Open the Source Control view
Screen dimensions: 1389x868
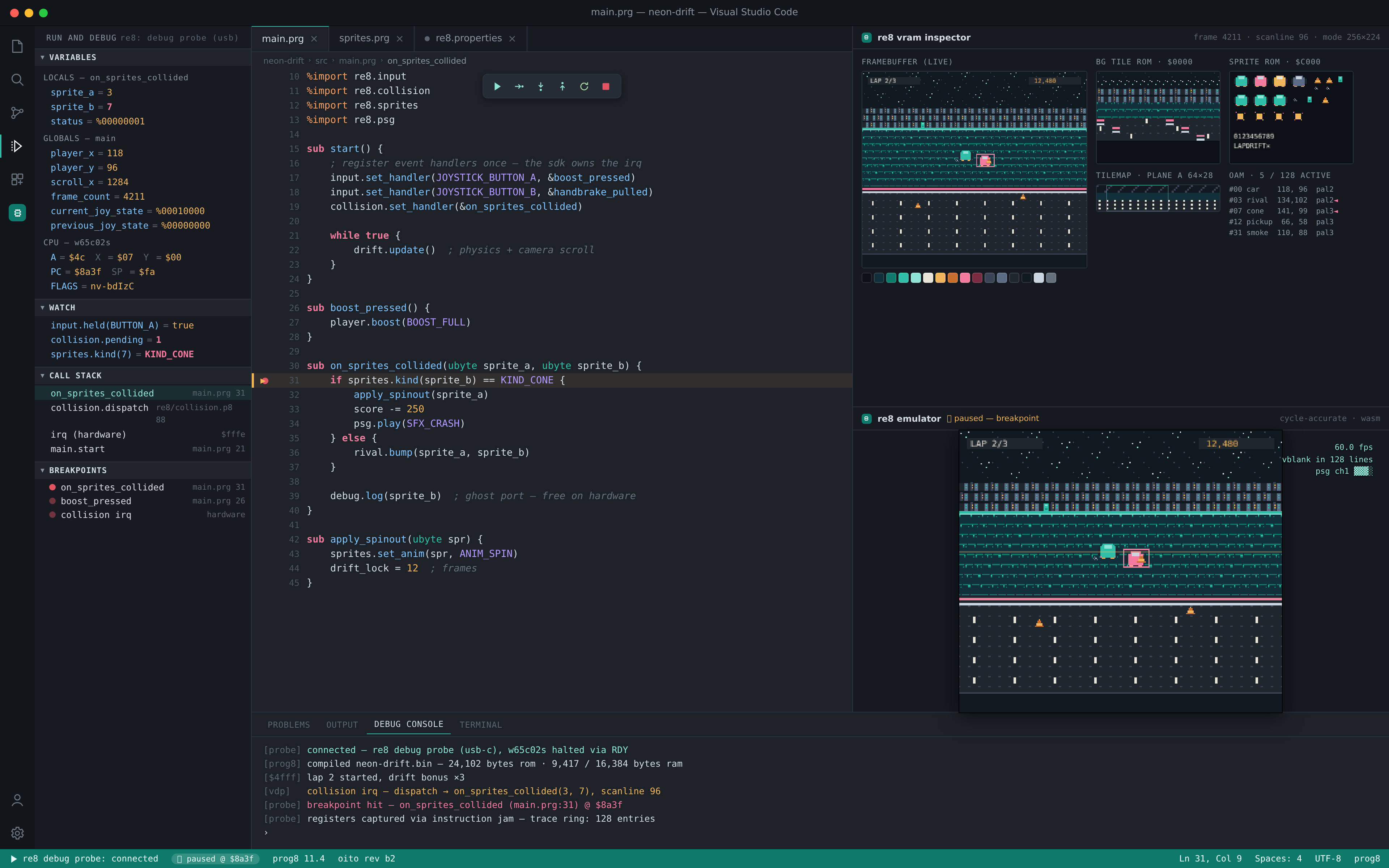pos(17,112)
